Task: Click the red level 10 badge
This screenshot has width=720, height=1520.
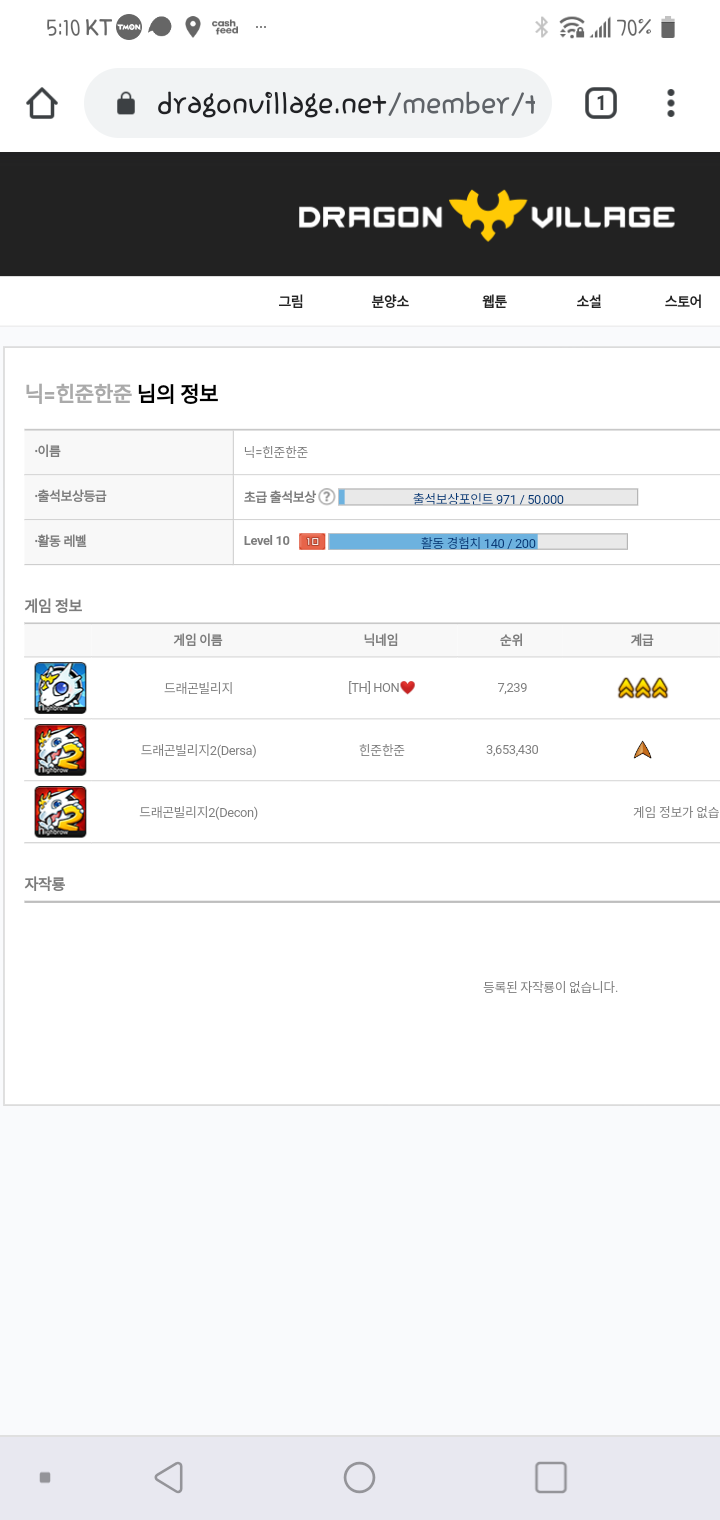Action: (312, 542)
